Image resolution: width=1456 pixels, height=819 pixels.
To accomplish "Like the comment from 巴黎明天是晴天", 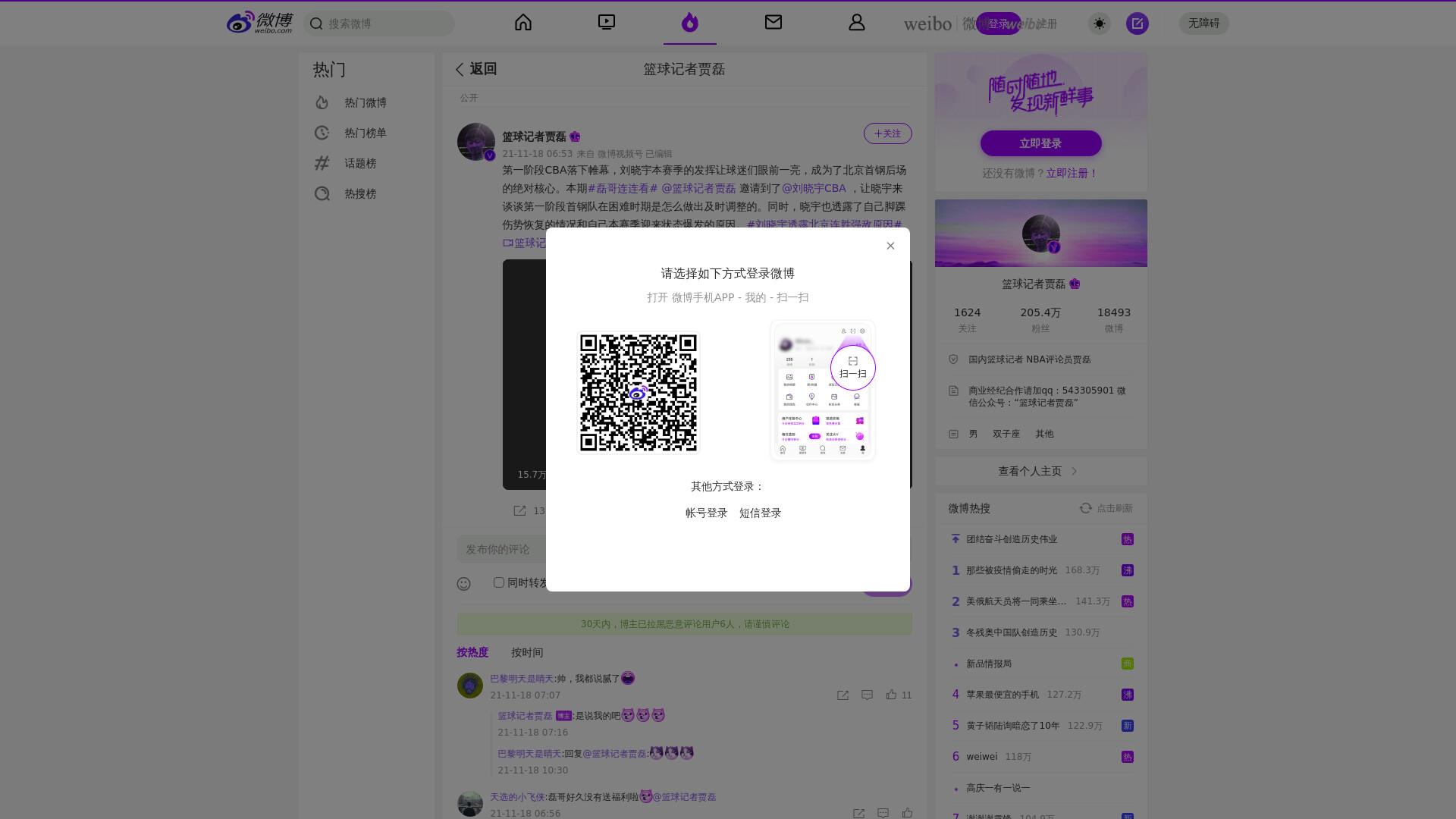I will 892,695.
